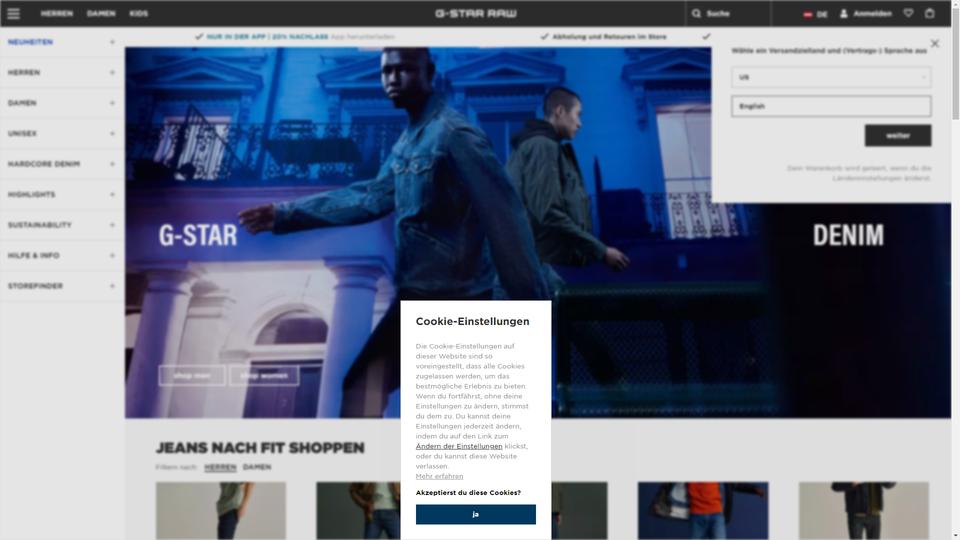
Task: Click the English language field
Action: point(831,106)
